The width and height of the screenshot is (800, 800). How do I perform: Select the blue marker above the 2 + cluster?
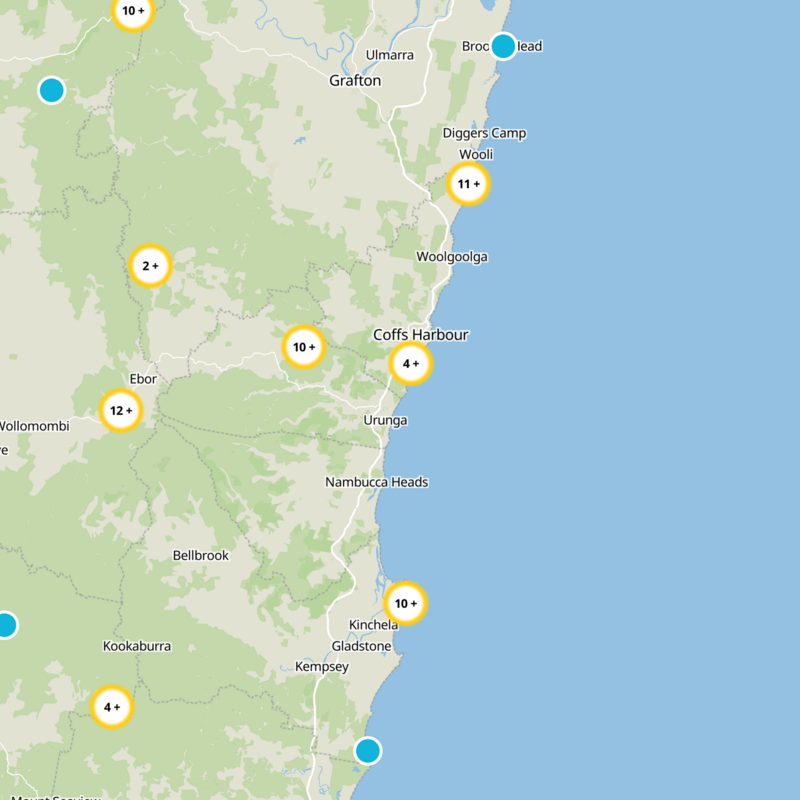[52, 90]
